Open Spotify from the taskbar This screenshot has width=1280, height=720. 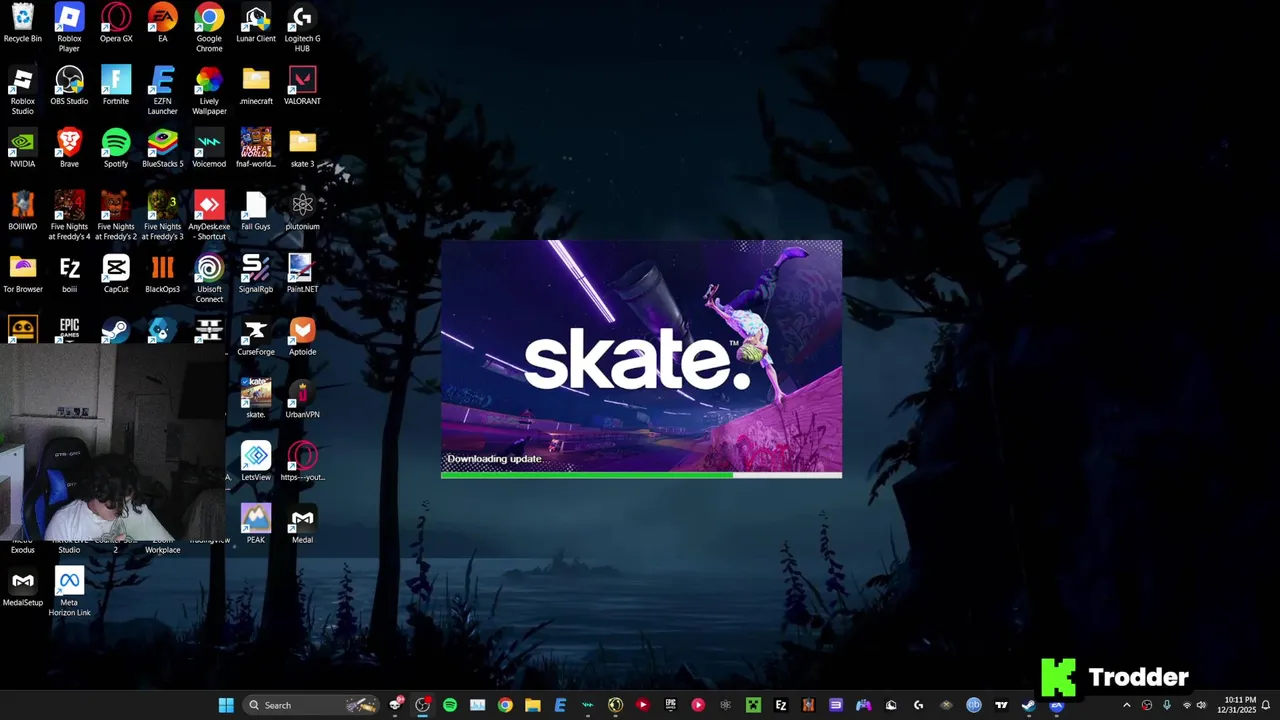point(450,705)
